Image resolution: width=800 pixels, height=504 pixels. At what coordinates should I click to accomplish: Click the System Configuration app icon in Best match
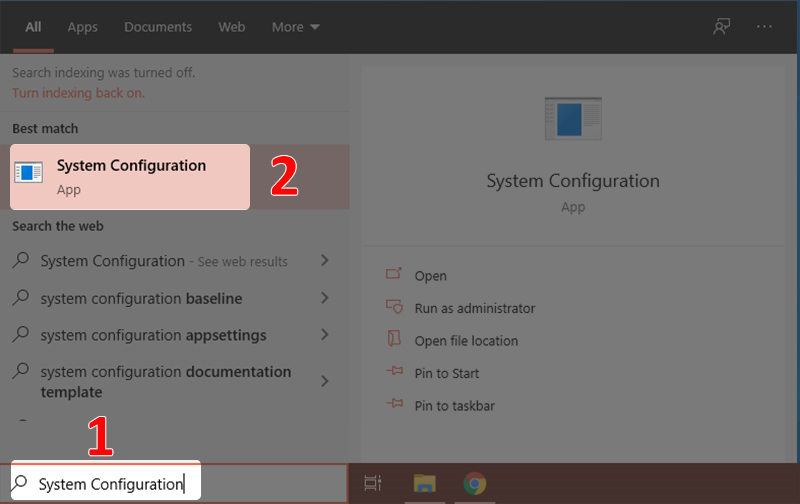29,172
